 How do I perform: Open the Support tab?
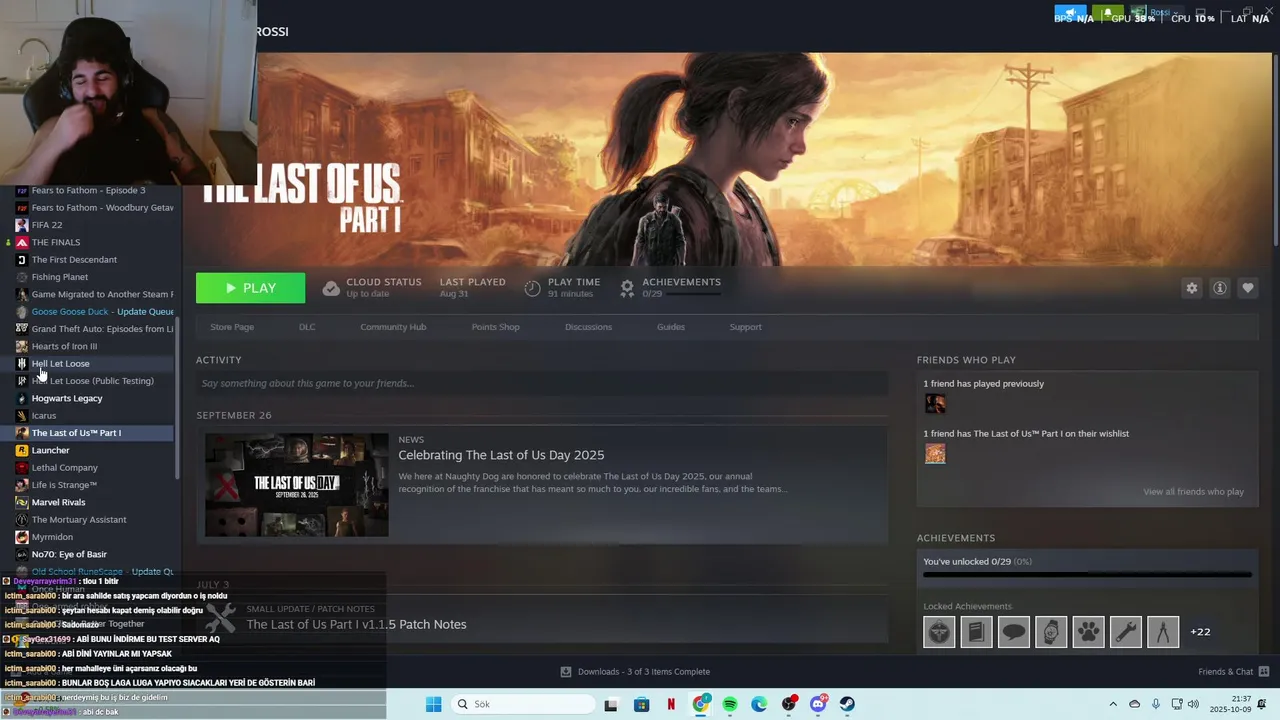pyautogui.click(x=745, y=327)
